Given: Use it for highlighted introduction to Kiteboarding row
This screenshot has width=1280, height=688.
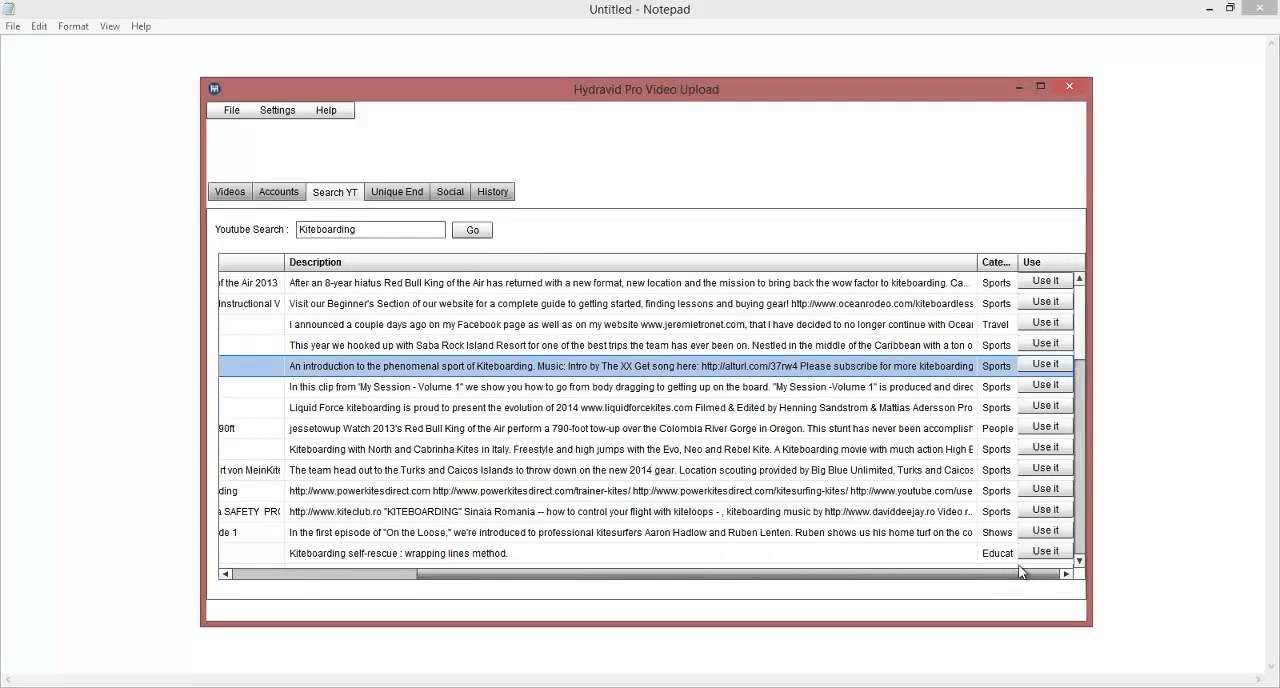Looking at the screenshot, I should coord(1045,364).
